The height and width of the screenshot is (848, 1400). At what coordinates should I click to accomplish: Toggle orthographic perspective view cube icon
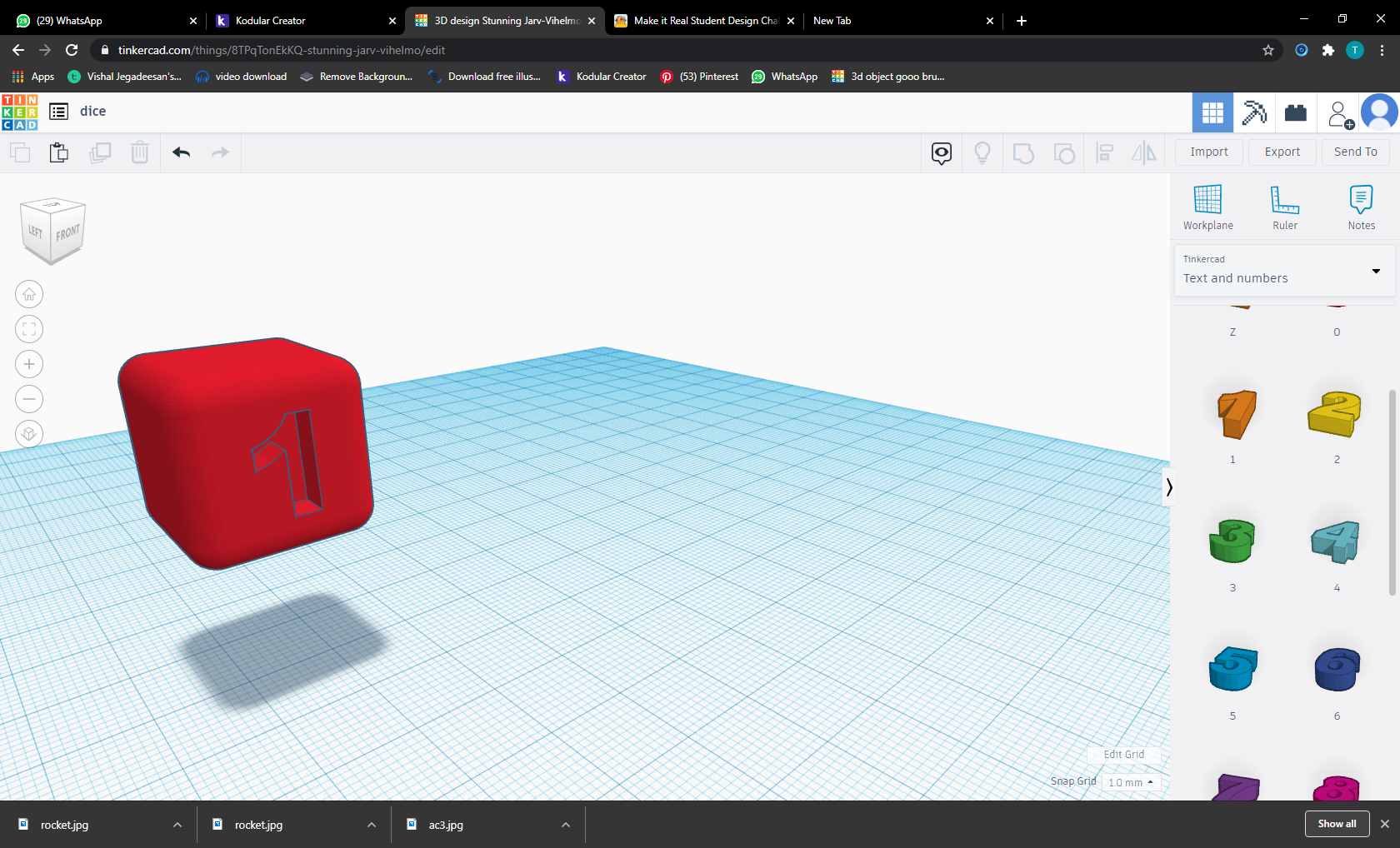[29, 434]
